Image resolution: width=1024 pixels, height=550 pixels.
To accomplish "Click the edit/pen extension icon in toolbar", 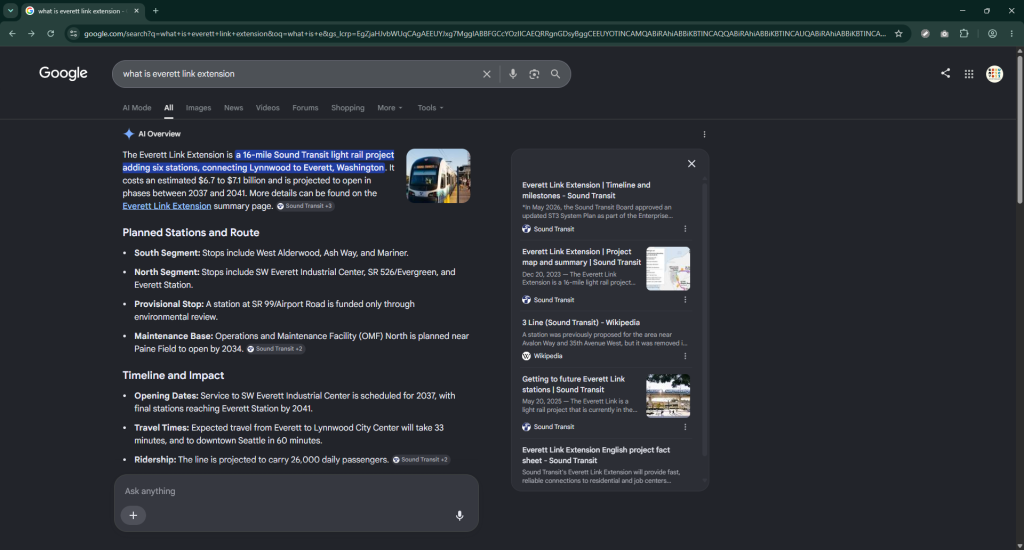I will point(925,33).
